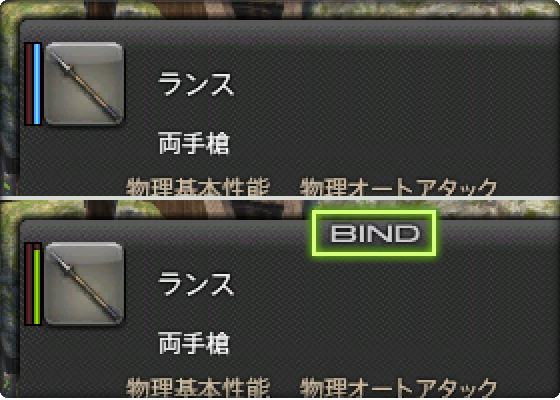Open 物理基本性能 tag in bottom panel
The image size is (560, 400).
point(198,386)
